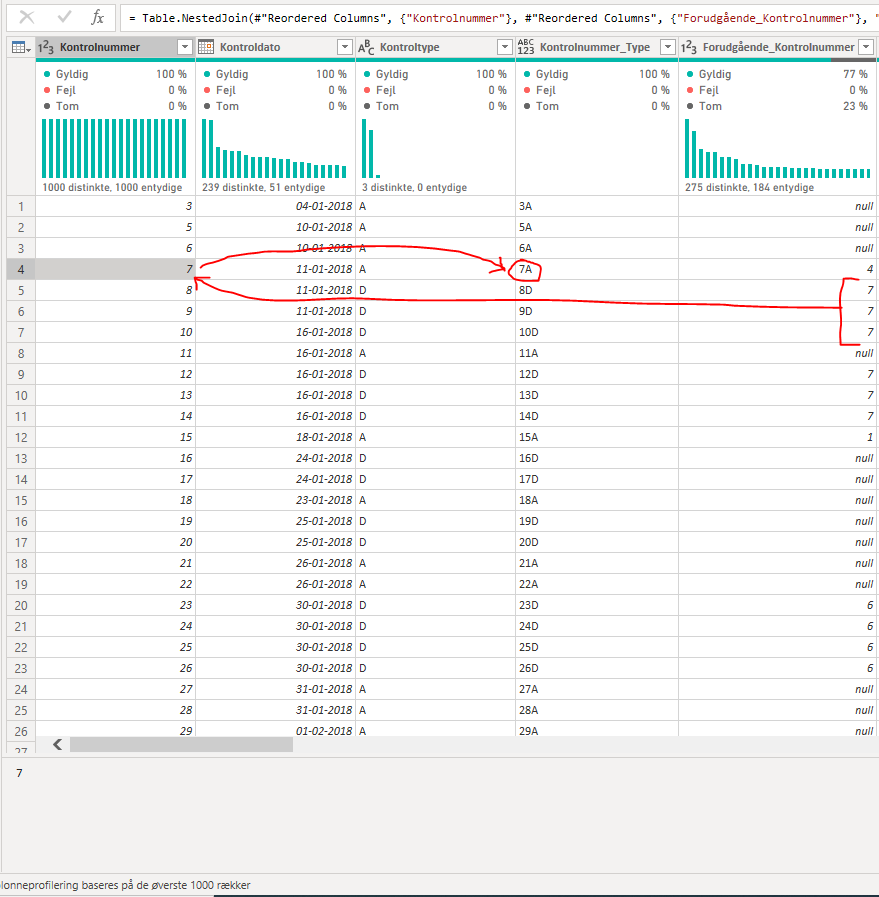Open filter dropdown for Forudgående_Kontrolnummer column

point(867,47)
